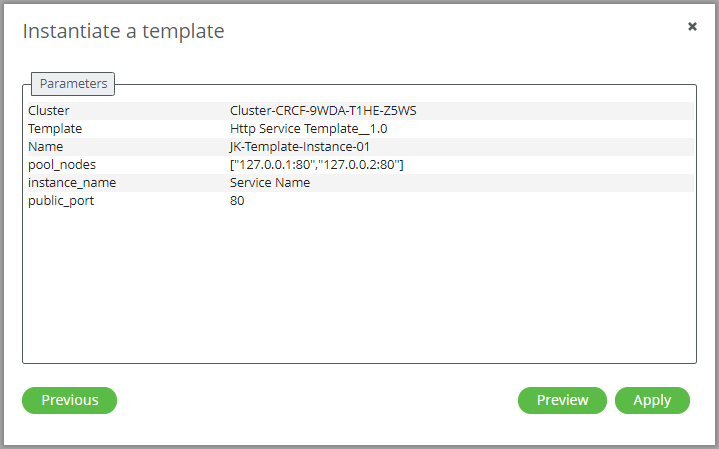The width and height of the screenshot is (719, 449).
Task: Click the instance_name parameter label
Action: coord(72,183)
